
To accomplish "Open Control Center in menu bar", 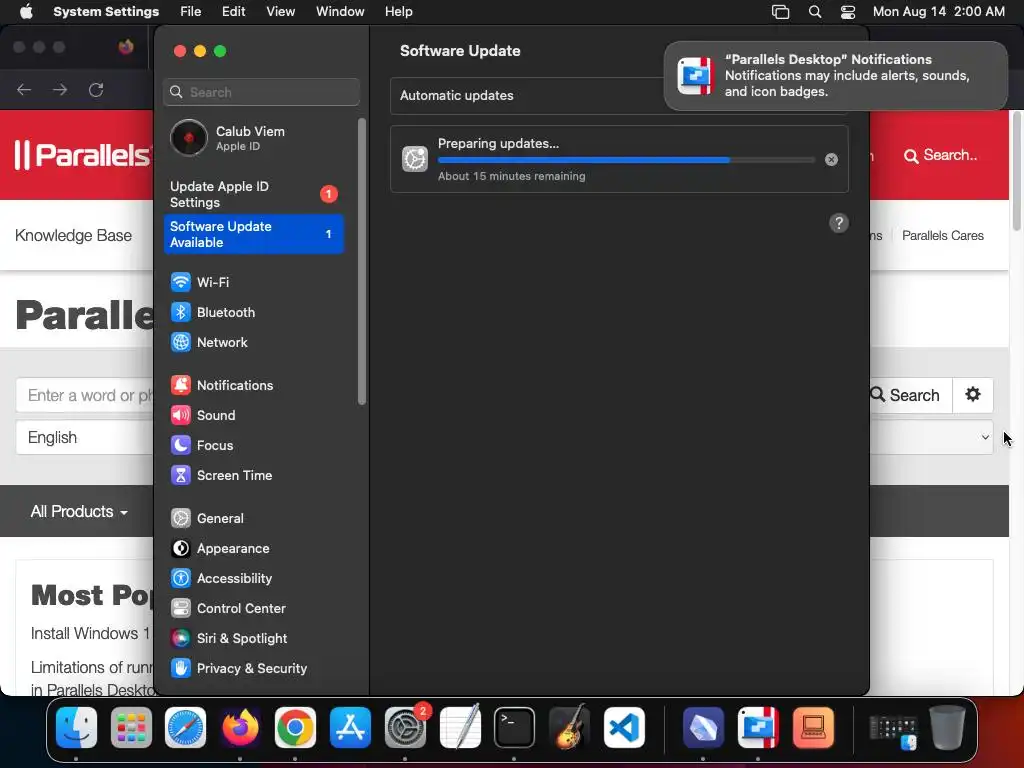I will [x=848, y=12].
